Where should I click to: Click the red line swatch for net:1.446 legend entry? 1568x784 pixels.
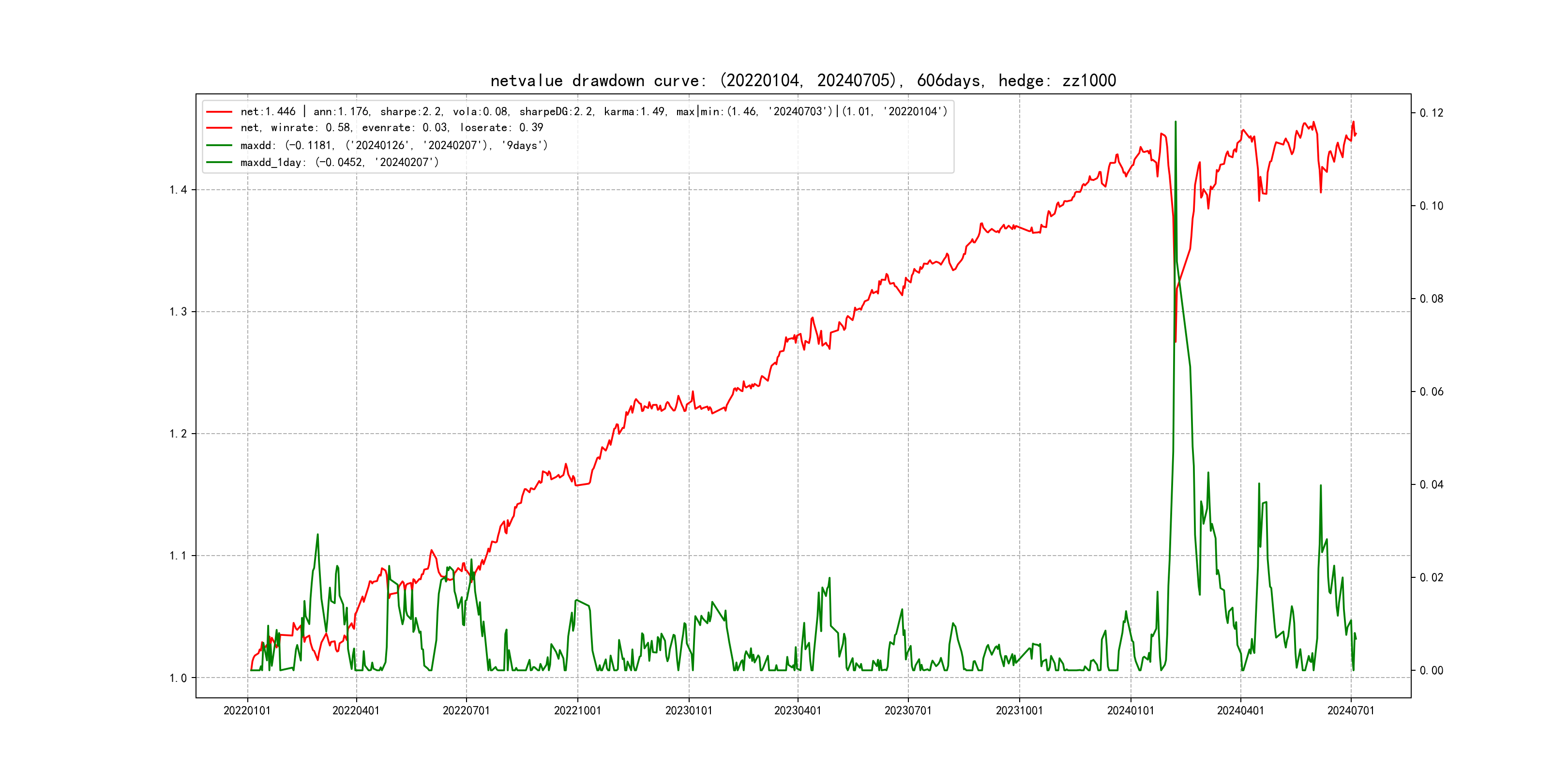coord(219,112)
